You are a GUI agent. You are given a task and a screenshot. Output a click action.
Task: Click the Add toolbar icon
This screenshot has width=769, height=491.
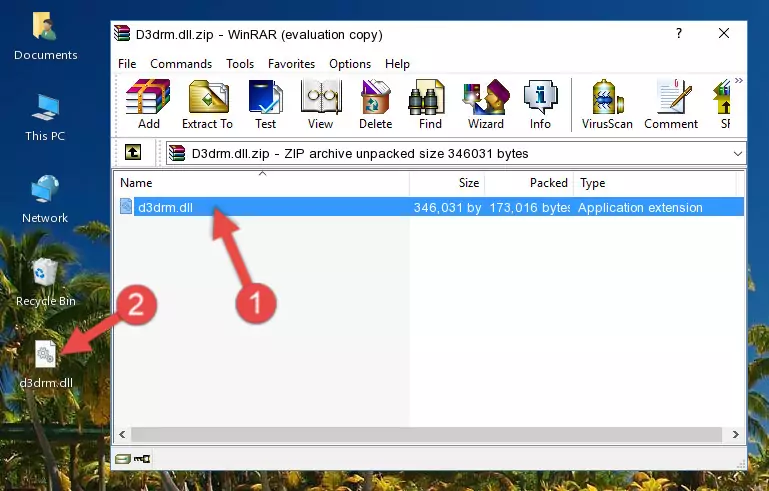click(x=148, y=104)
